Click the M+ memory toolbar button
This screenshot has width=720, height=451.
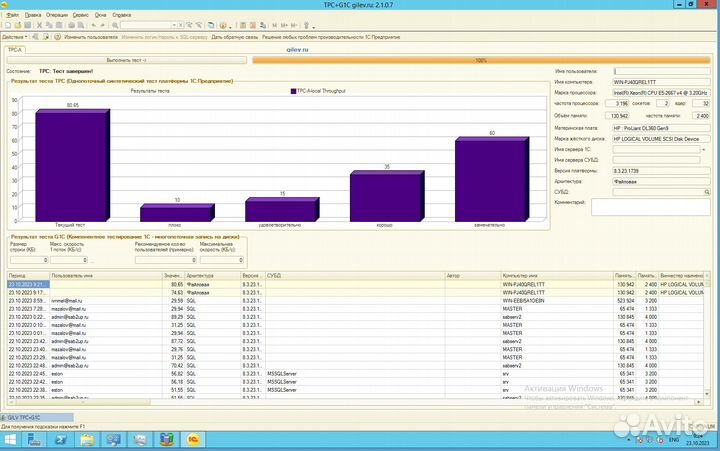click(284, 25)
